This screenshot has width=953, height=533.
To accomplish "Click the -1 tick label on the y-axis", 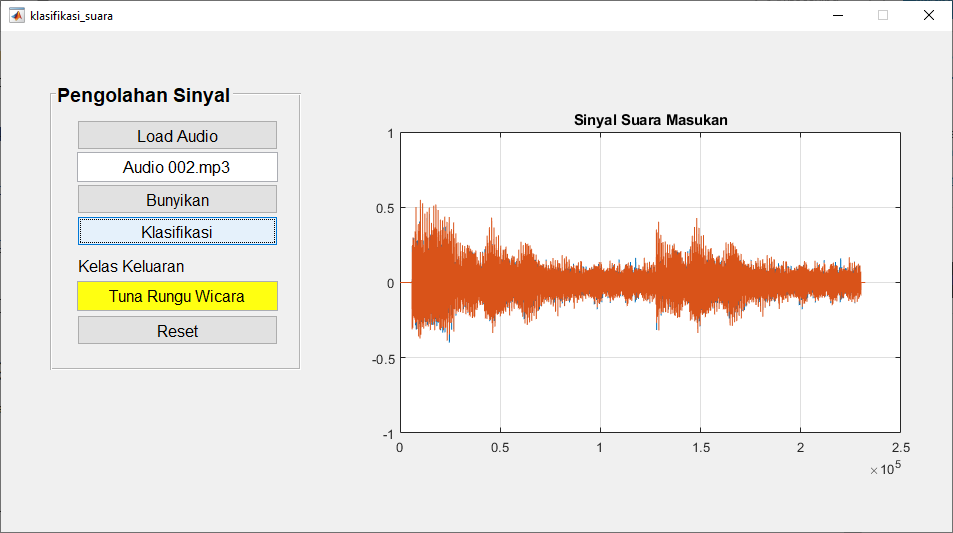I will coord(387,433).
